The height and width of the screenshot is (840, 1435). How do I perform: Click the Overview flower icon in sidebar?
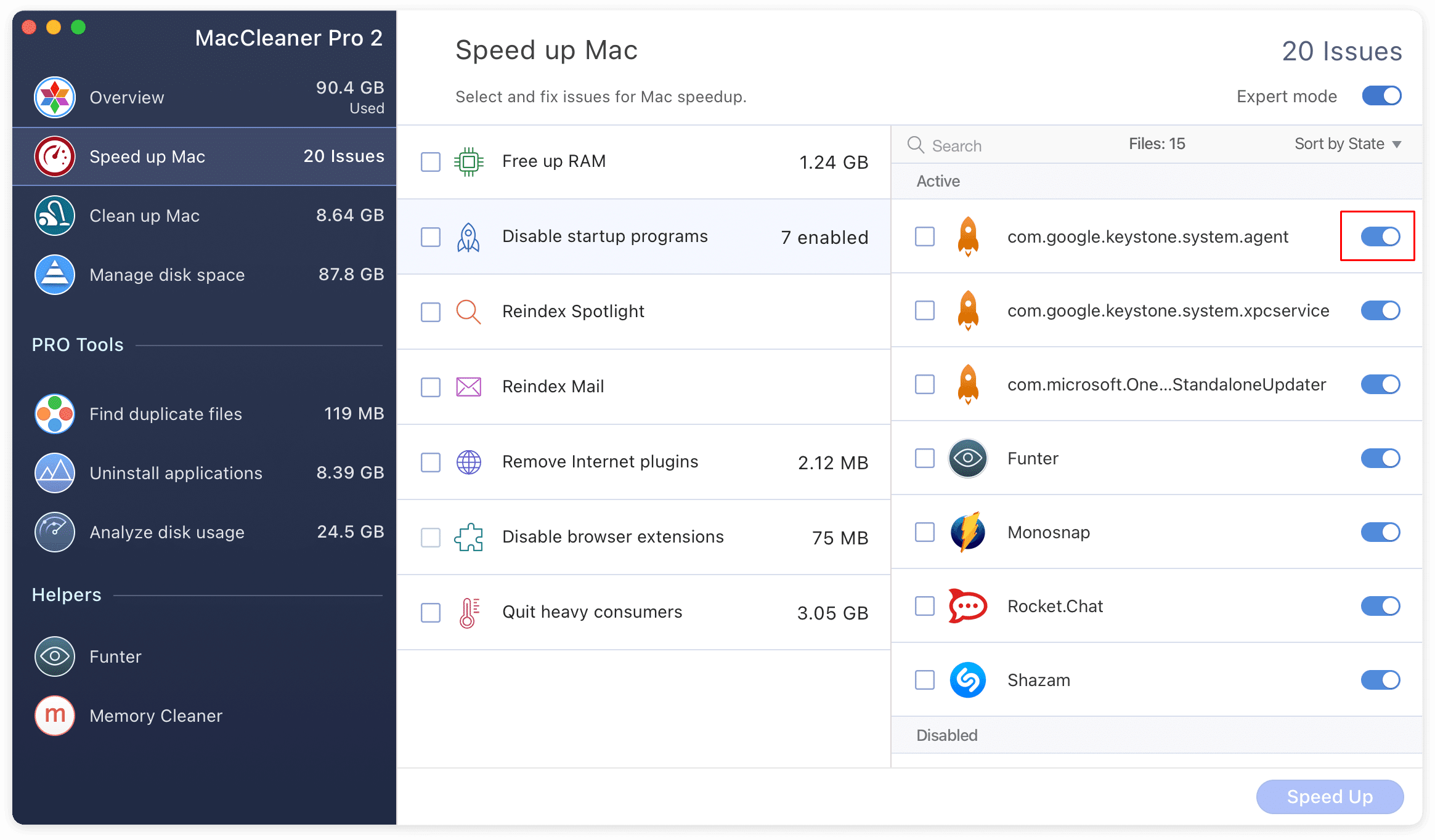coord(55,97)
